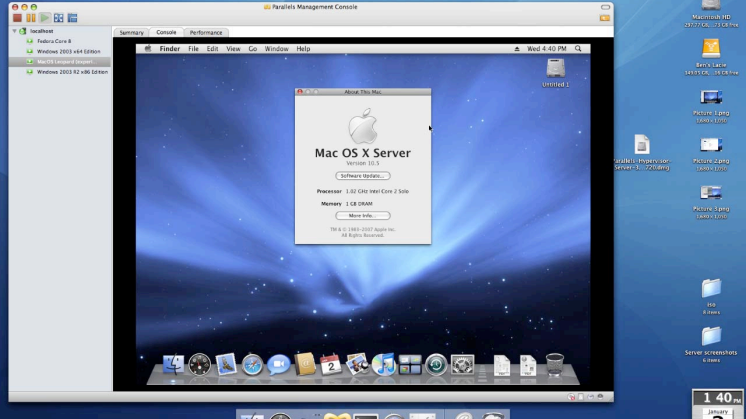The height and width of the screenshot is (419, 746).
Task: Open iChat from the guest dock
Action: click(278, 365)
